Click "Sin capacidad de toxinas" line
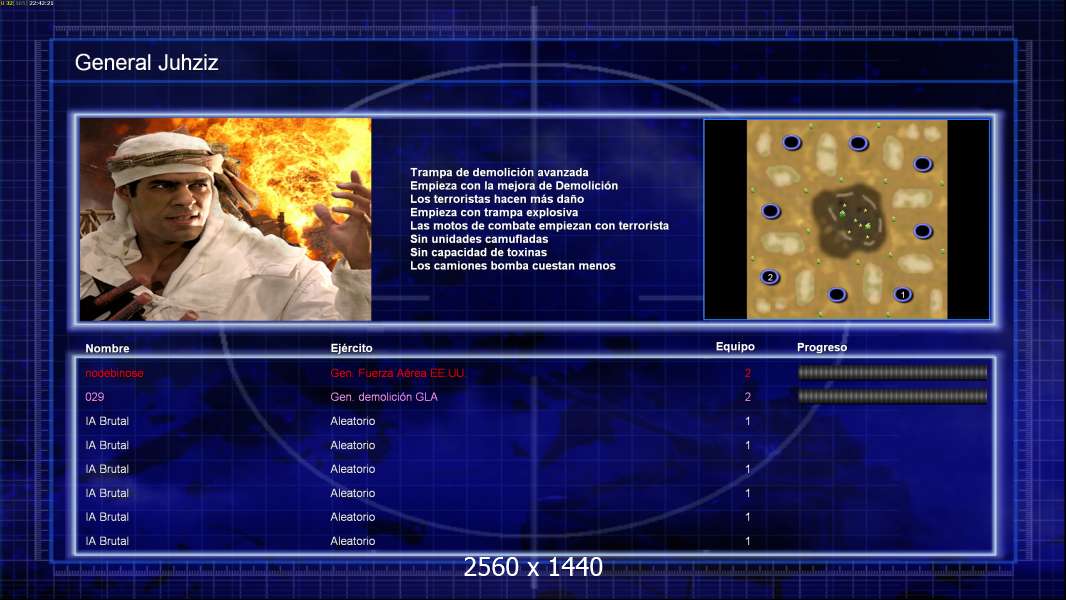The height and width of the screenshot is (600, 1066). pyautogui.click(x=479, y=252)
